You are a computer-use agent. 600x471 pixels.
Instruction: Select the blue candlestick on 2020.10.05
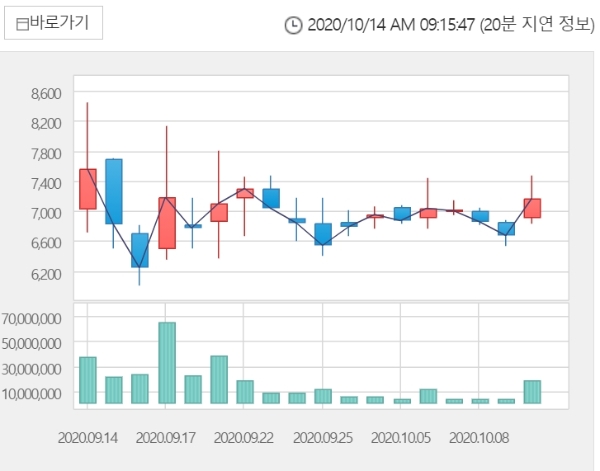click(402, 214)
